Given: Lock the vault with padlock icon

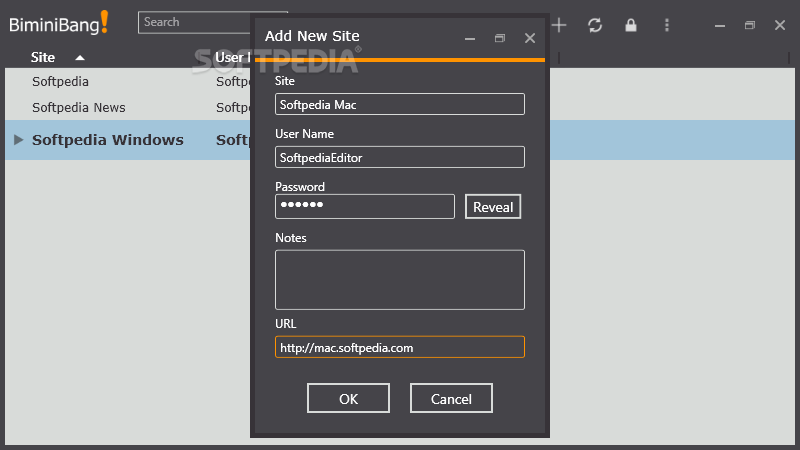Looking at the screenshot, I should 631,25.
